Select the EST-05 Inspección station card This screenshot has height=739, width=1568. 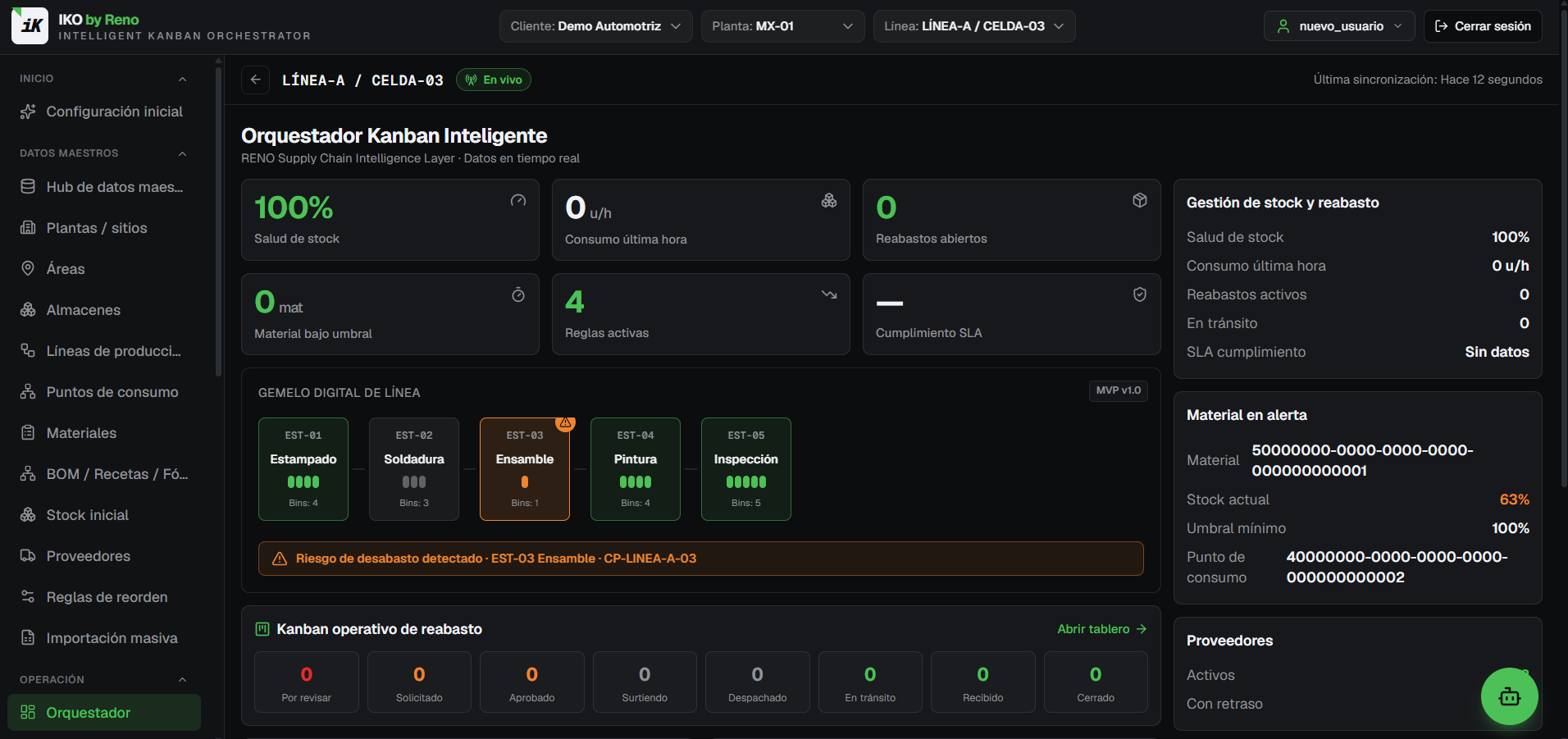(x=746, y=469)
